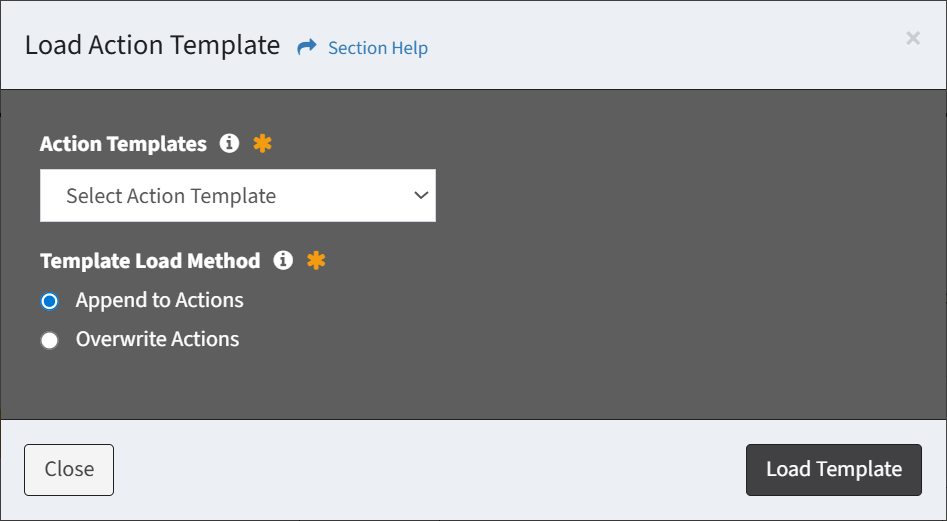Click the 'Append to Actions' label text

coord(159,300)
